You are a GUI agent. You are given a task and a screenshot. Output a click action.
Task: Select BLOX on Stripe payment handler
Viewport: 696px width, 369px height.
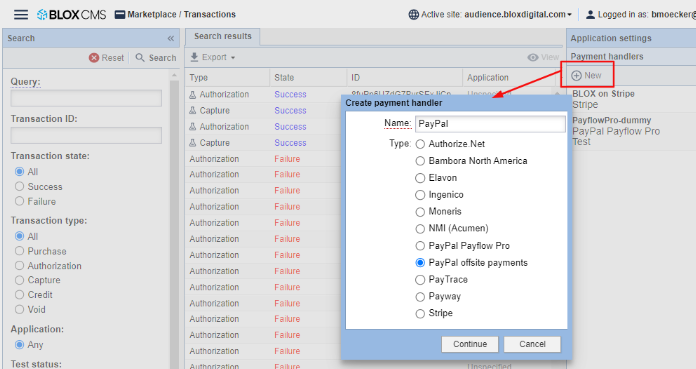coord(633,99)
